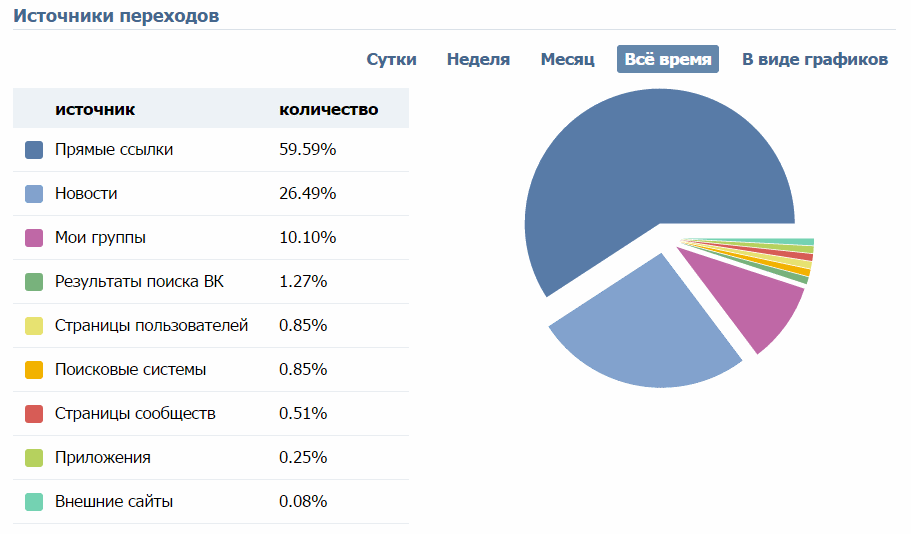The image size is (911, 534).
Task: Click the количество column header
Action: click(328, 109)
